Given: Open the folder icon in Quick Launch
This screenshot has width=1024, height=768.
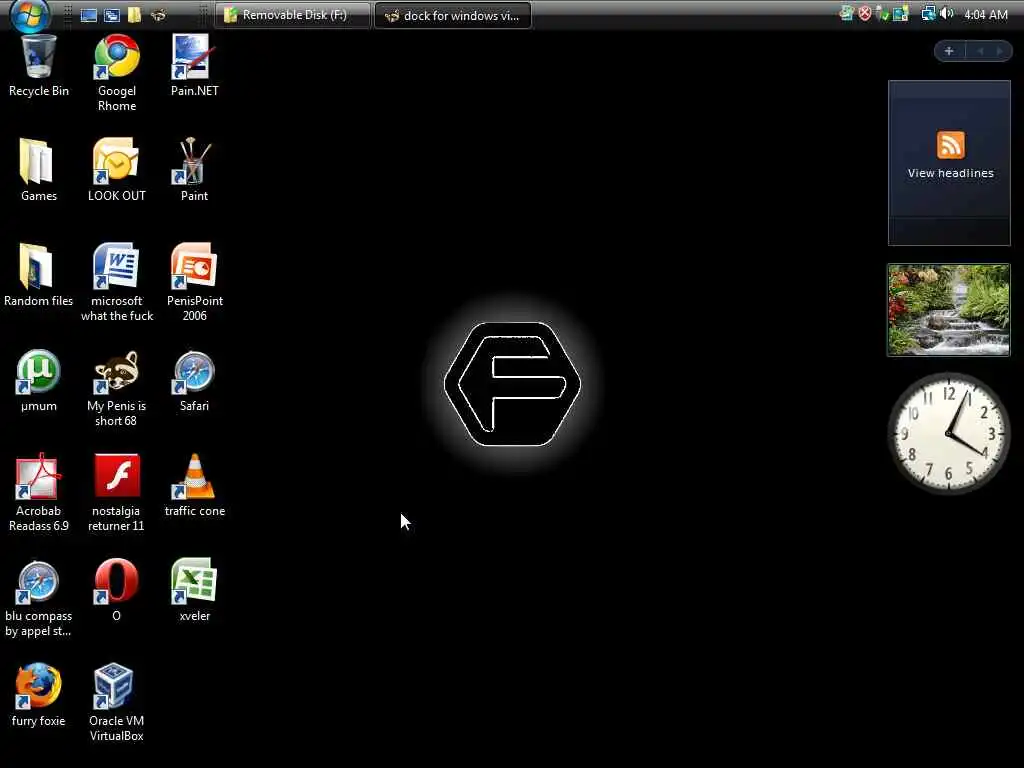Looking at the screenshot, I should (x=135, y=15).
